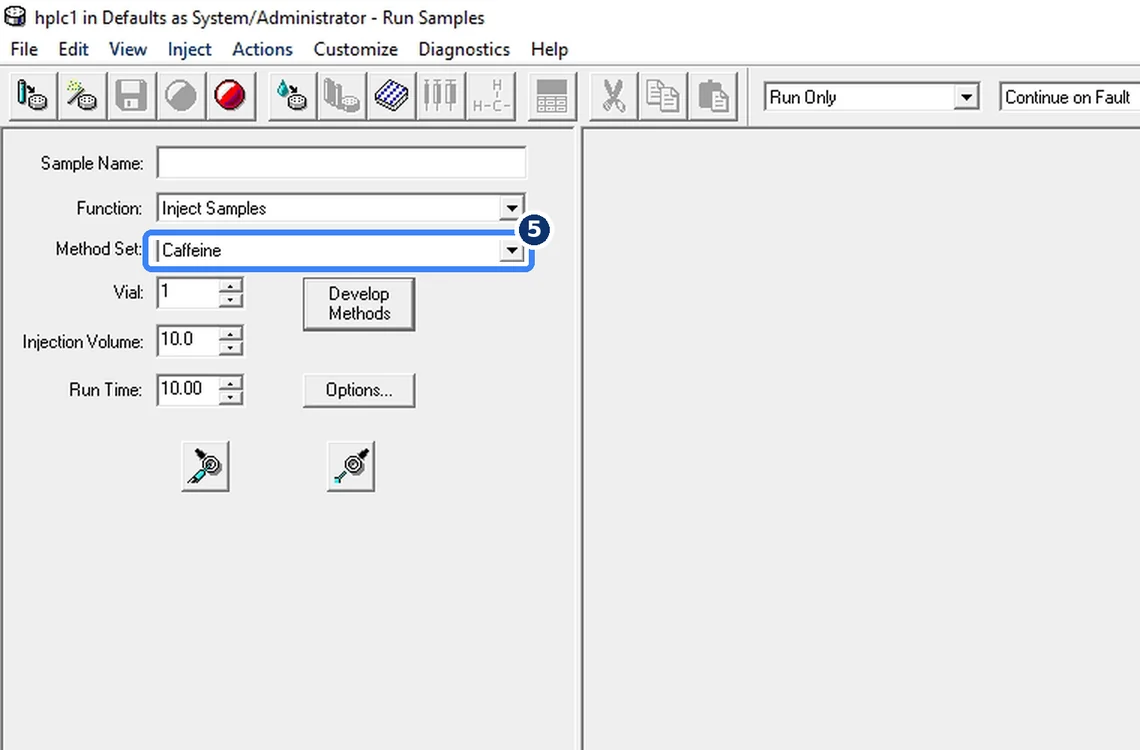Open the Help menu
Image resolution: width=1140 pixels, height=750 pixels.
549,49
